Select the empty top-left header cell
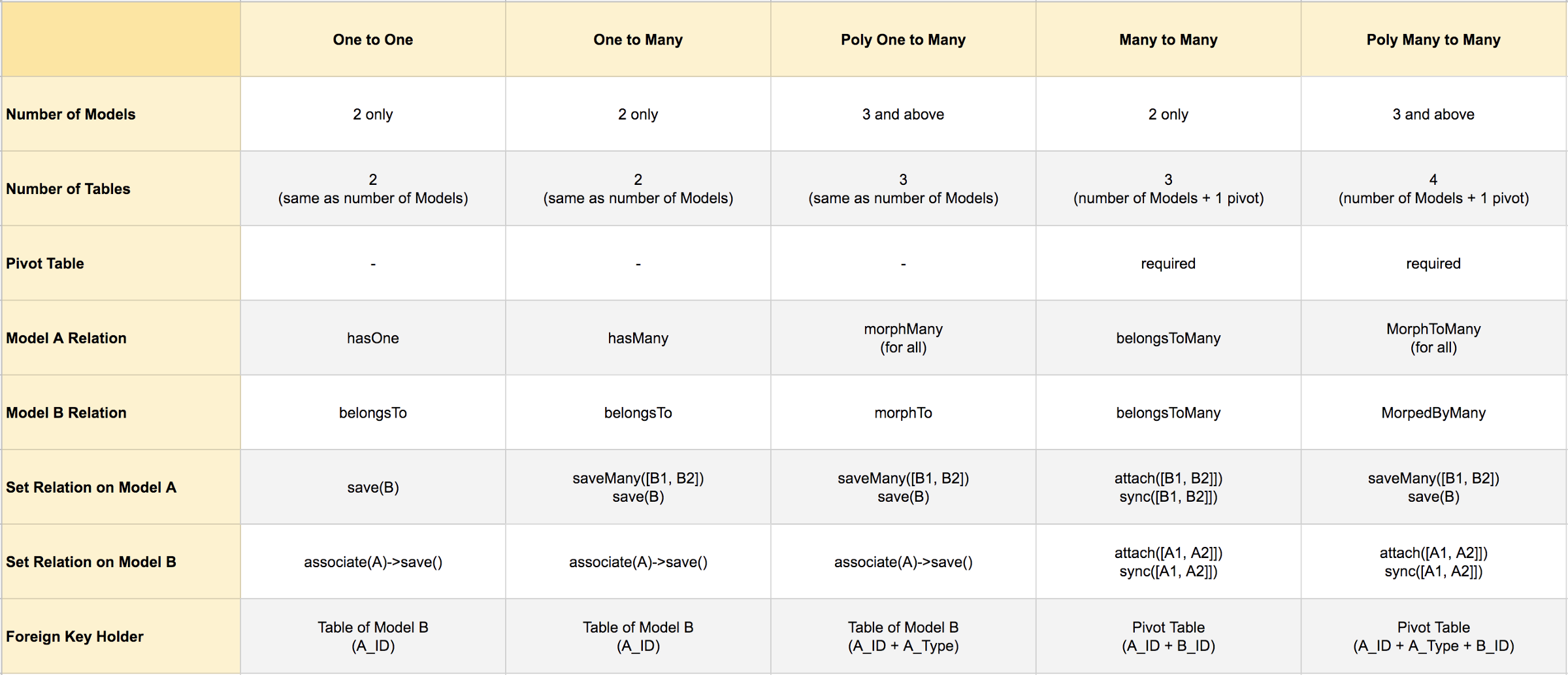Viewport: 1568px width, 675px height. 121,40
